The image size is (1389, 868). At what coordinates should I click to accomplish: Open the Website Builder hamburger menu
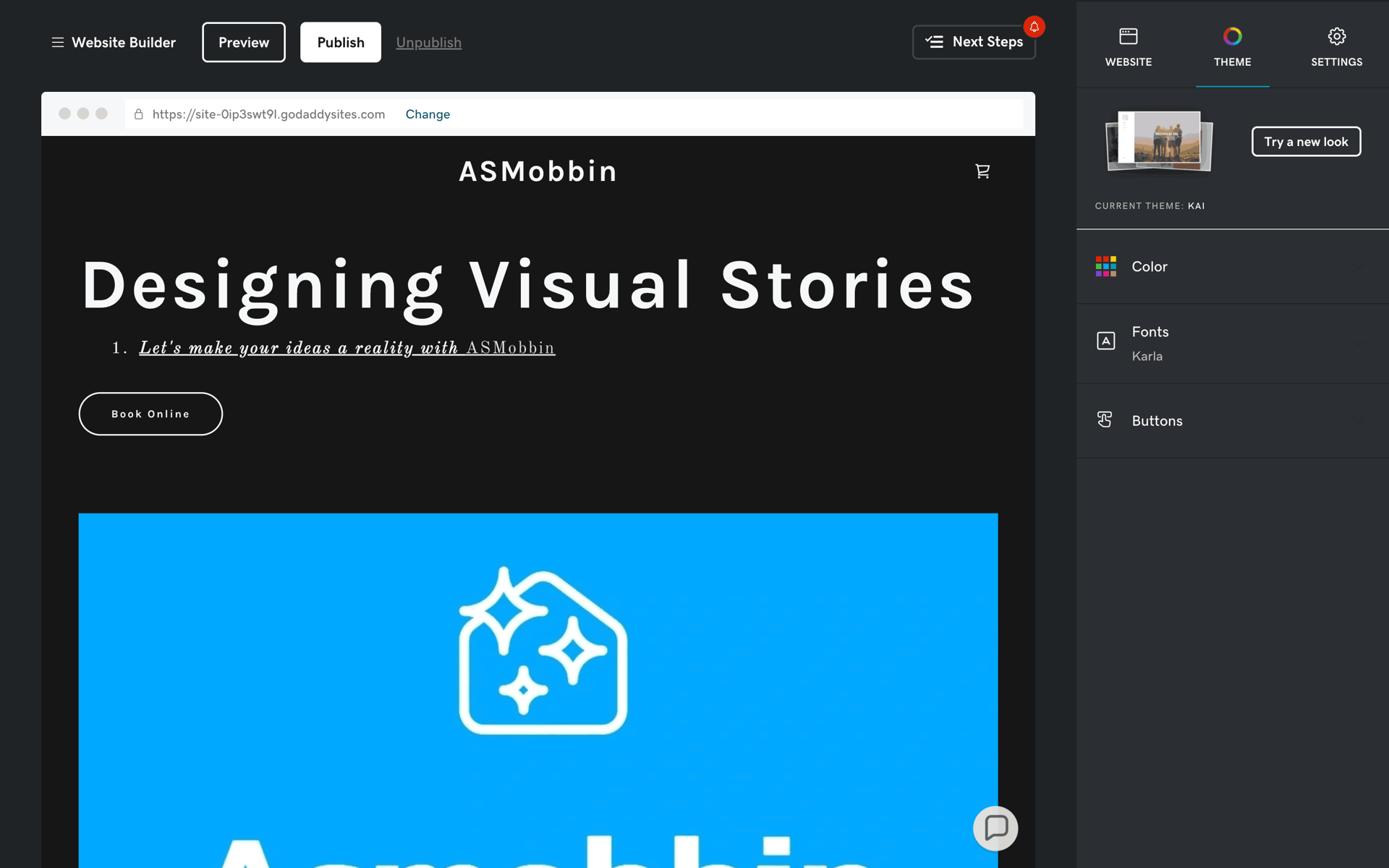(58, 43)
